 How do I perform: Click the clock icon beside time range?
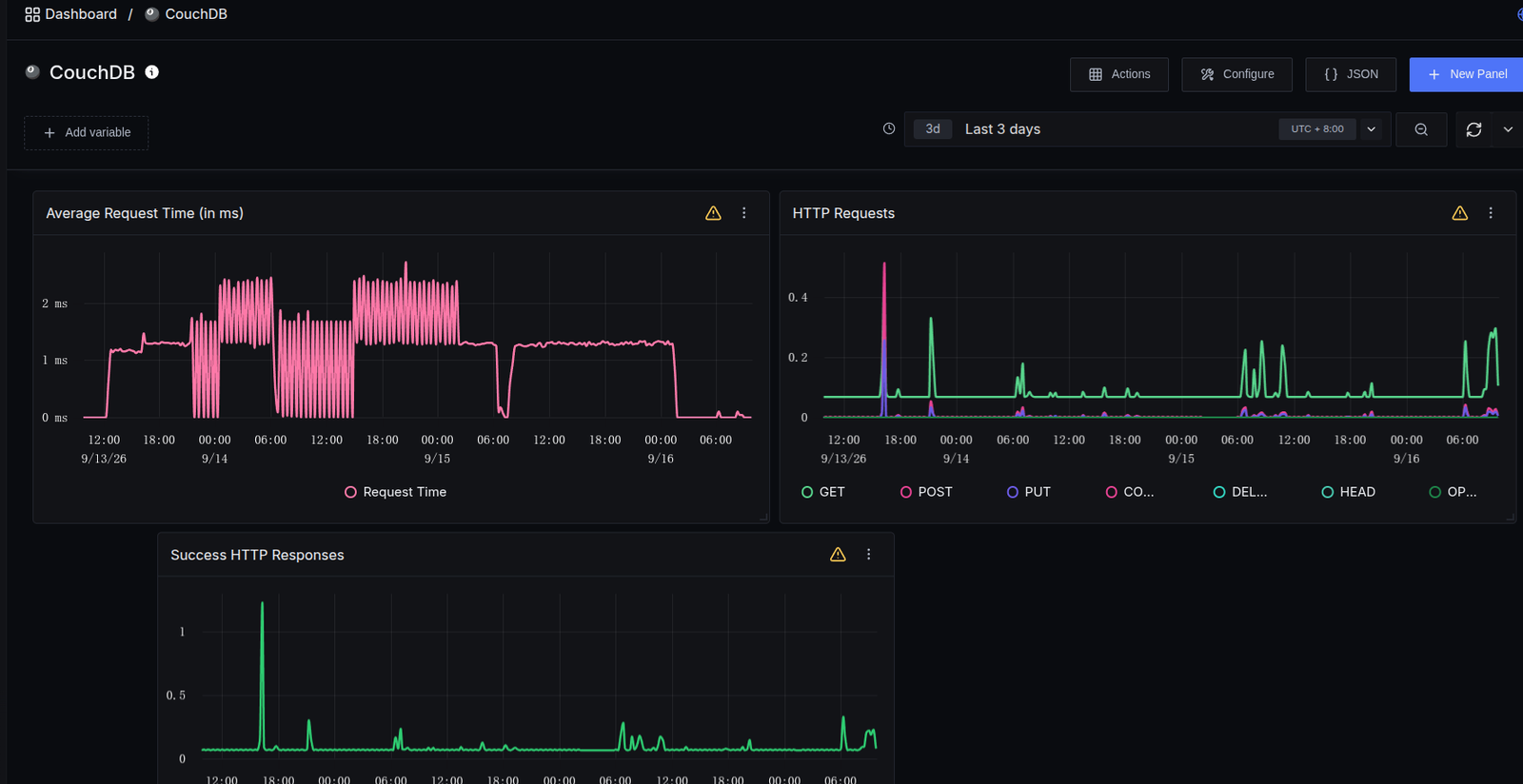pyautogui.click(x=889, y=128)
